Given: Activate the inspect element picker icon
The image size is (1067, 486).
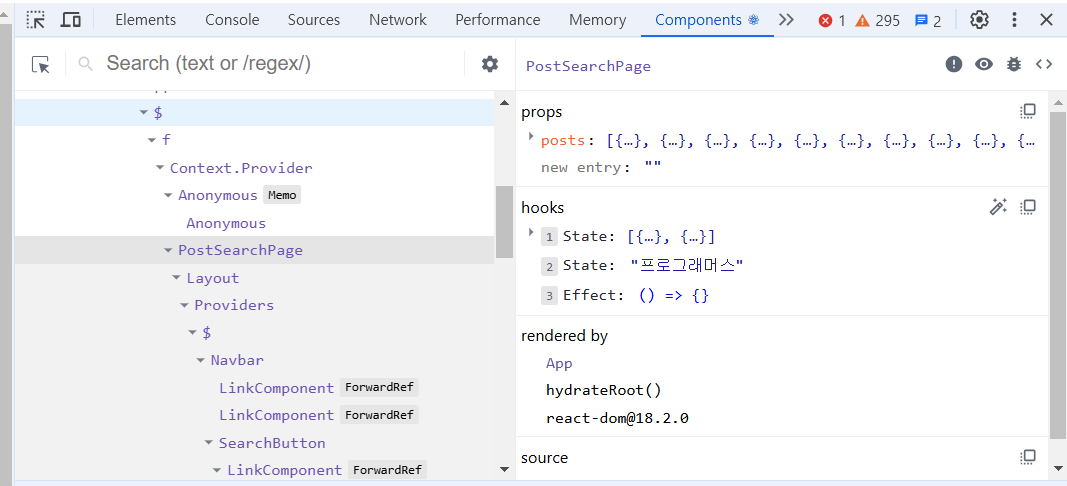Looking at the screenshot, I should pyautogui.click(x=35, y=20).
